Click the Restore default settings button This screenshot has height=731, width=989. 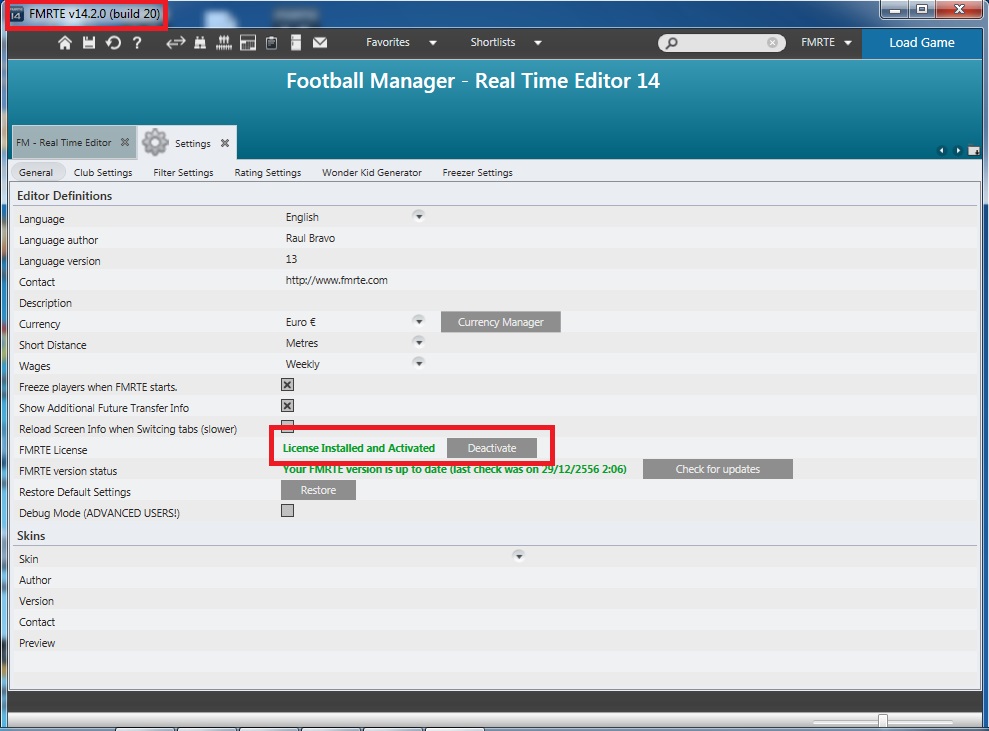318,490
